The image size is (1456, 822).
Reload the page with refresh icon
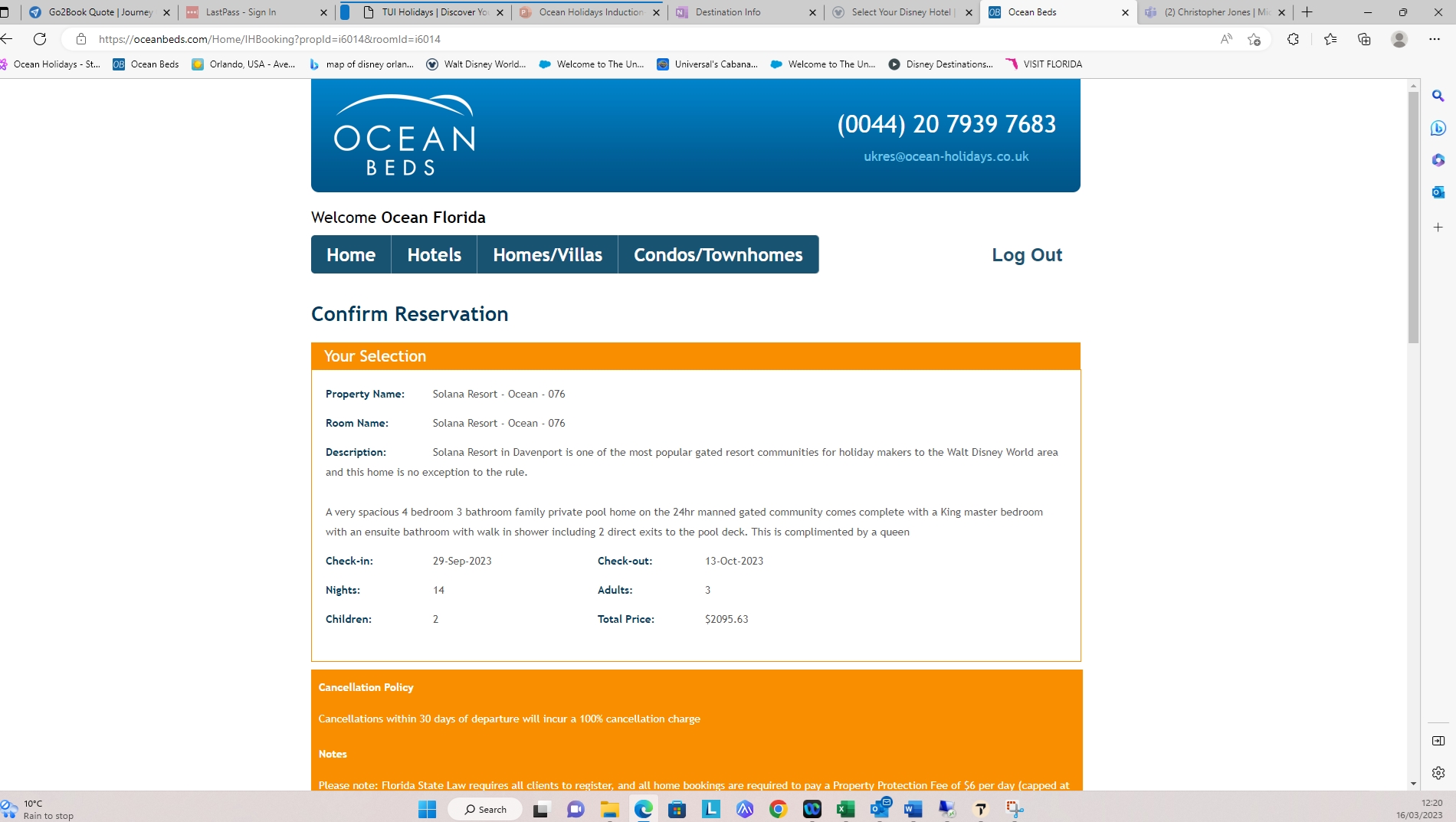[x=40, y=39]
